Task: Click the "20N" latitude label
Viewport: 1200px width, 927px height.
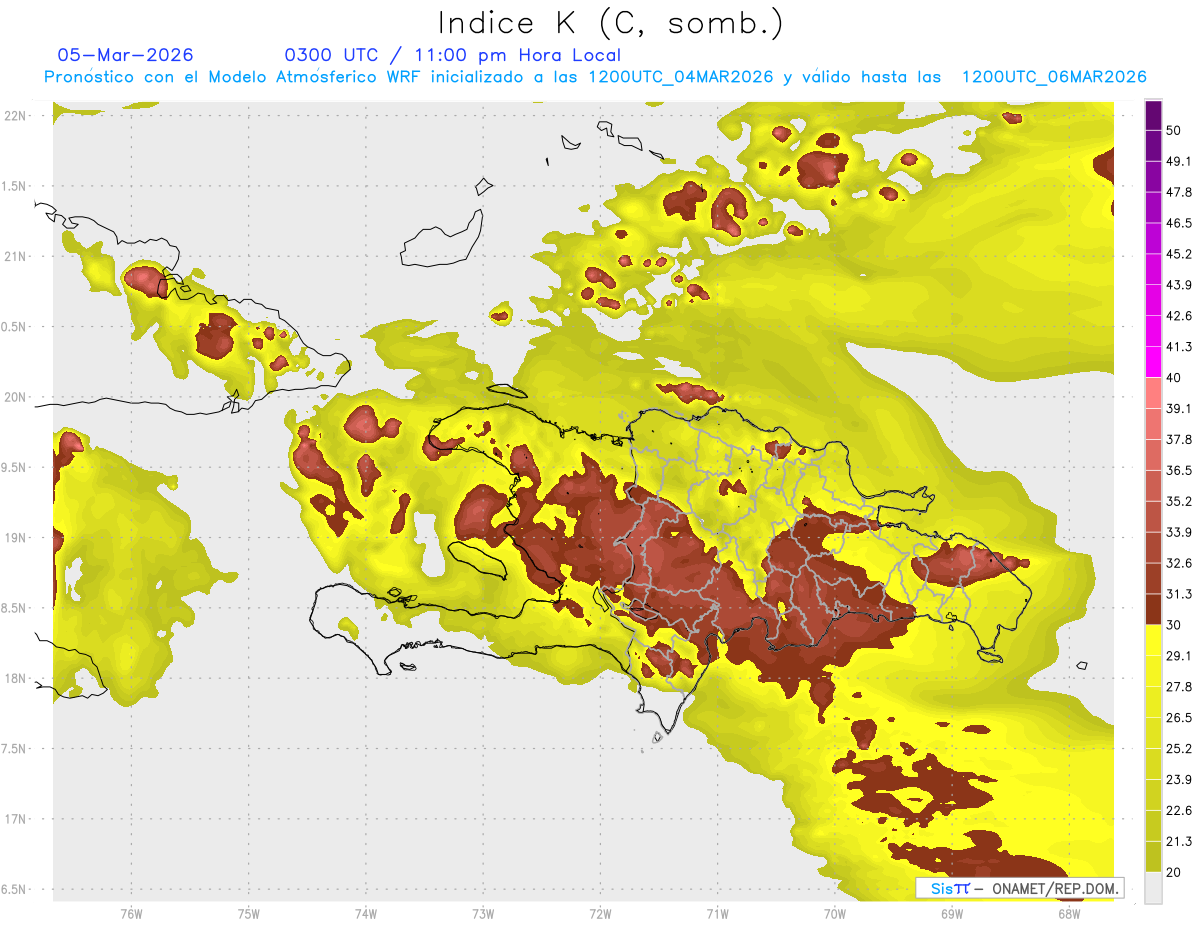Action: coord(16,397)
